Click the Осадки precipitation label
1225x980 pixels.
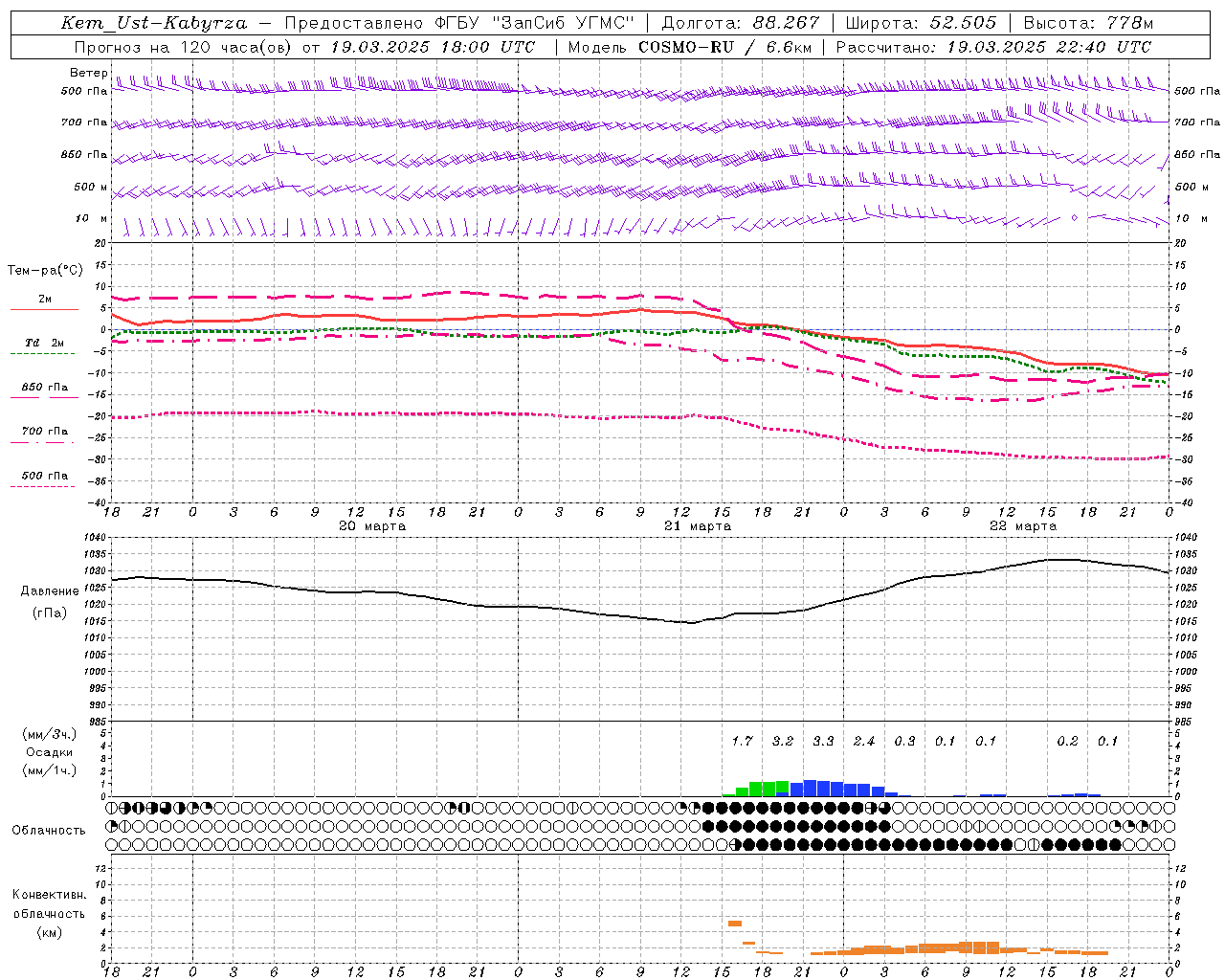pyautogui.click(x=50, y=752)
